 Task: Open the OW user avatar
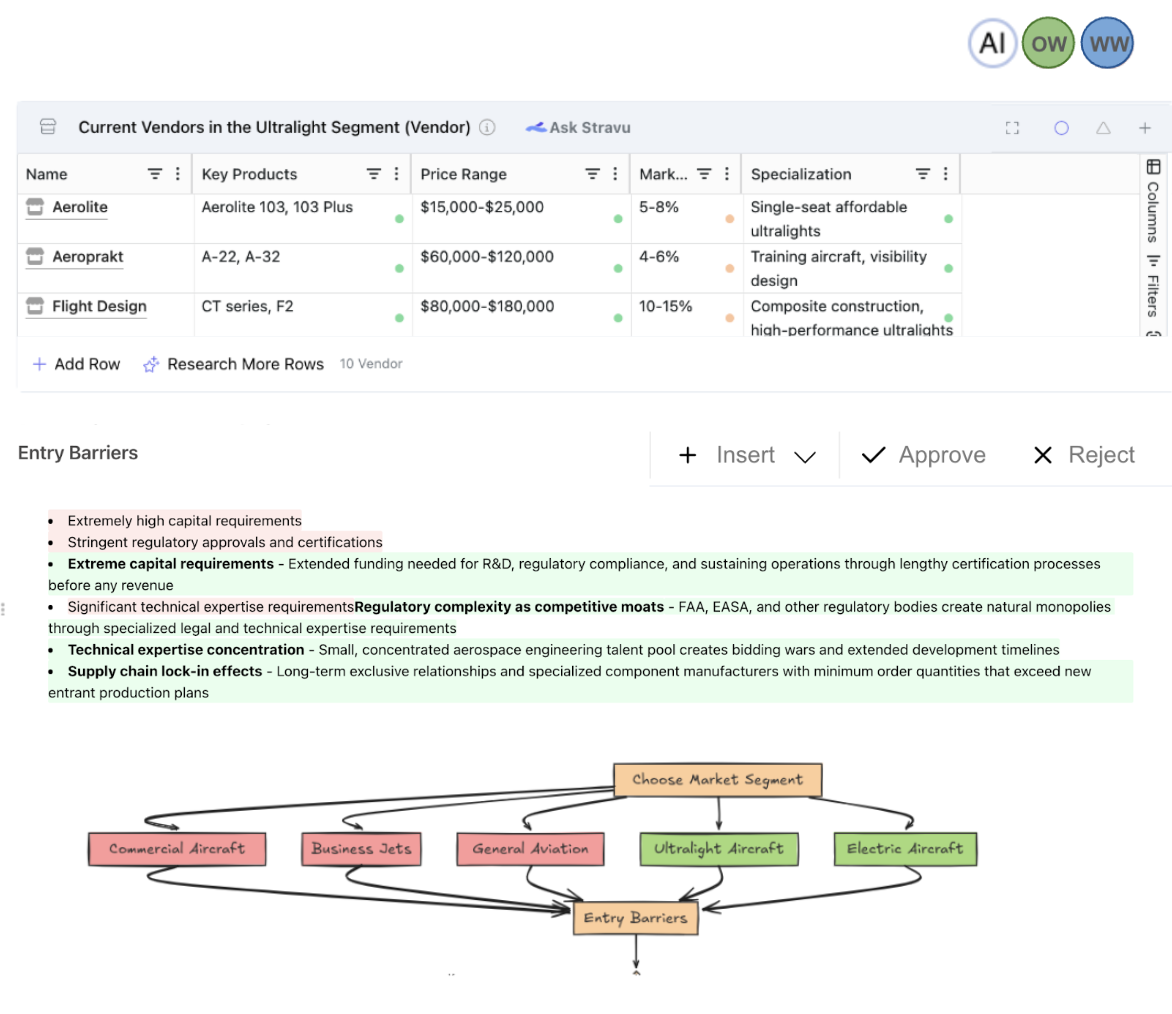[1049, 43]
